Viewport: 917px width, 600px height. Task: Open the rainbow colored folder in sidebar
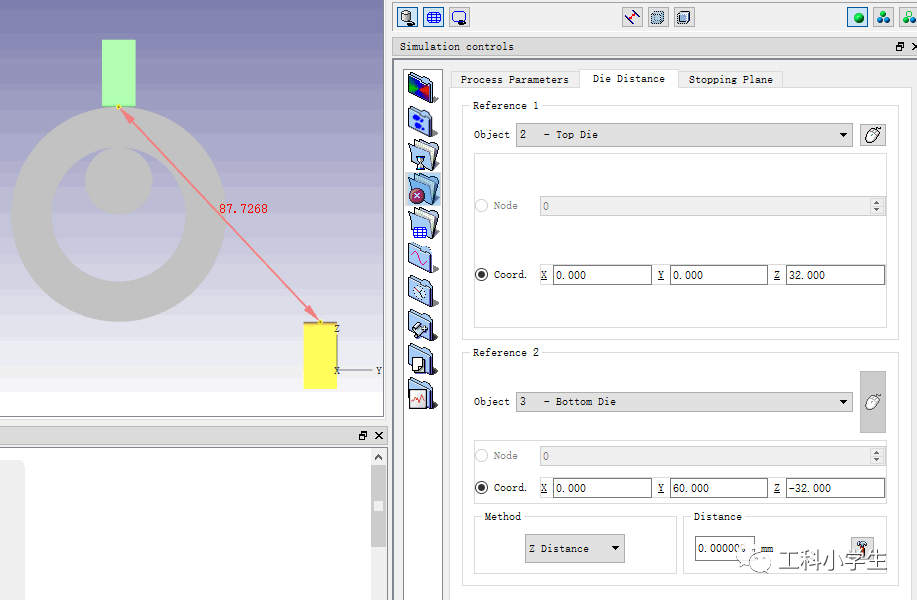[422, 87]
